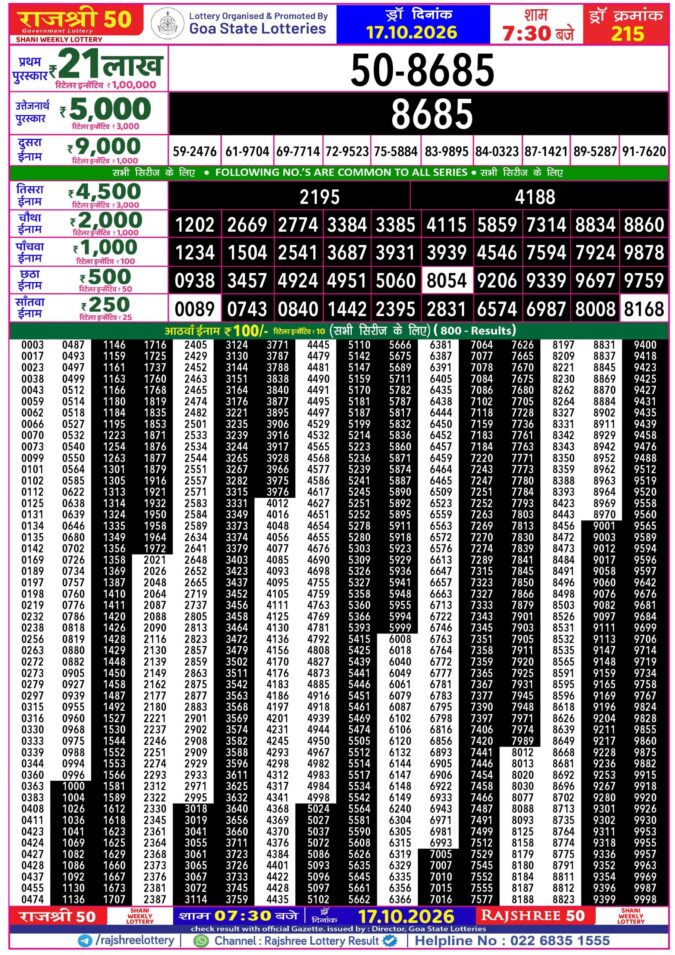Click consolation prize amount ₹5,000

coord(105,110)
